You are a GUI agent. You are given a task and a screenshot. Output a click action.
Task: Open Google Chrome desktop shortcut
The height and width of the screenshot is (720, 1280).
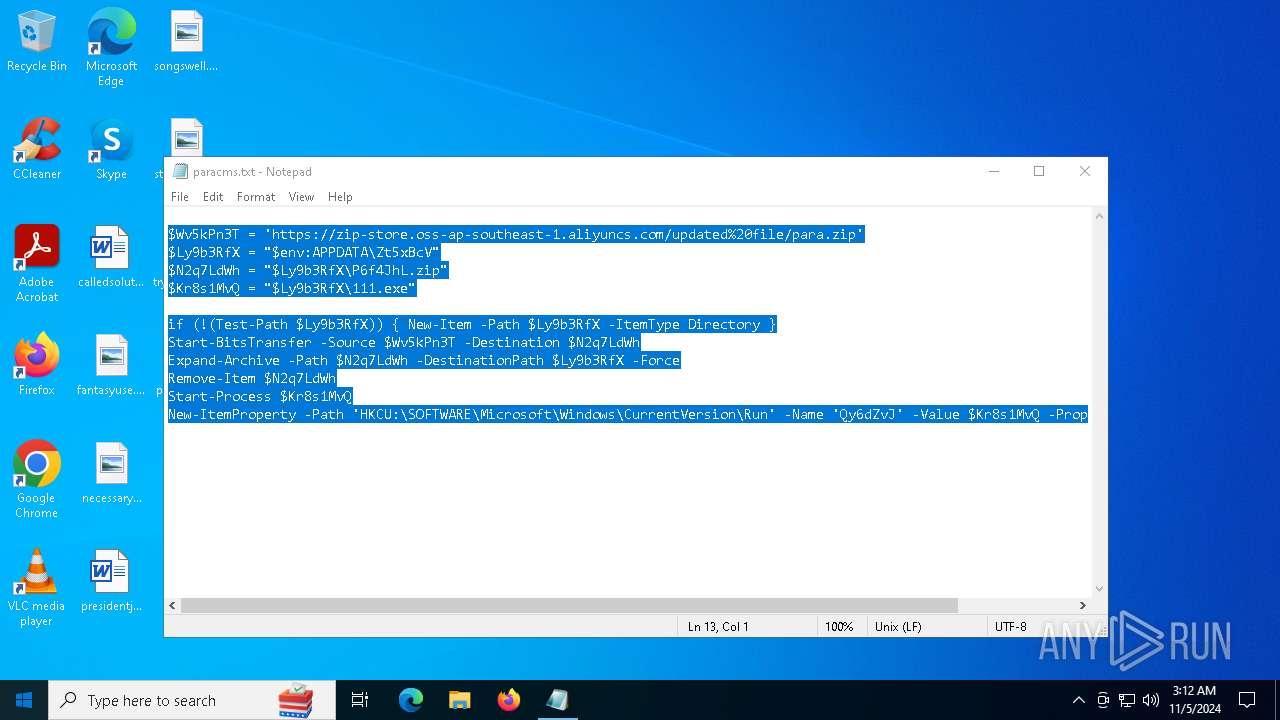pos(37,480)
